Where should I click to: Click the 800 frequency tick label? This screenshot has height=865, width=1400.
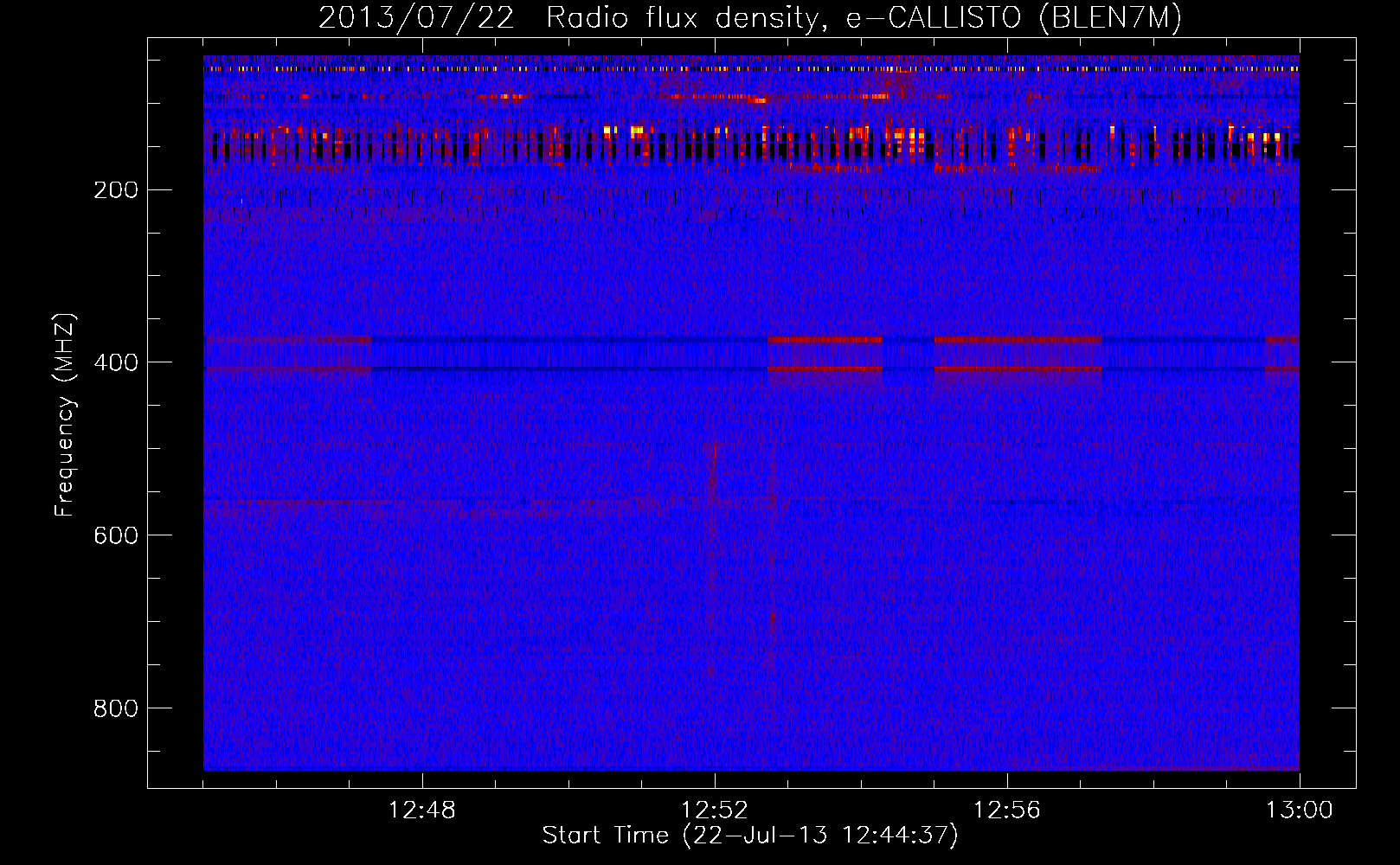pos(116,709)
